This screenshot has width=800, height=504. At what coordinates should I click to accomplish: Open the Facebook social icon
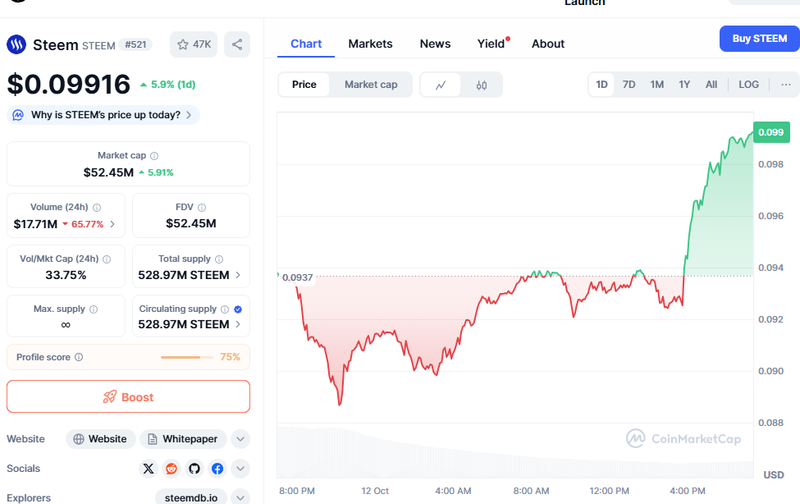[217, 468]
